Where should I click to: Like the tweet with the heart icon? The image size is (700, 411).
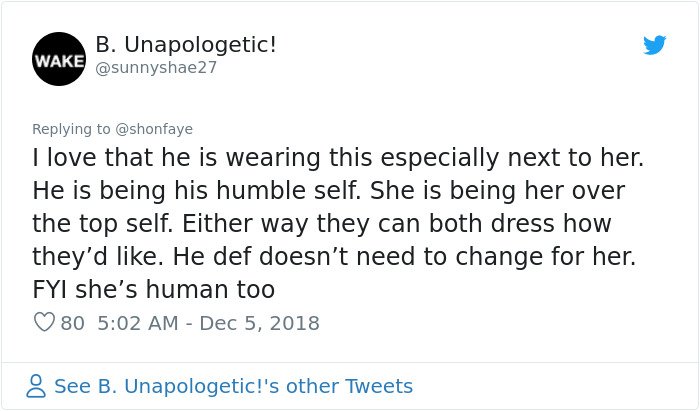[44, 322]
